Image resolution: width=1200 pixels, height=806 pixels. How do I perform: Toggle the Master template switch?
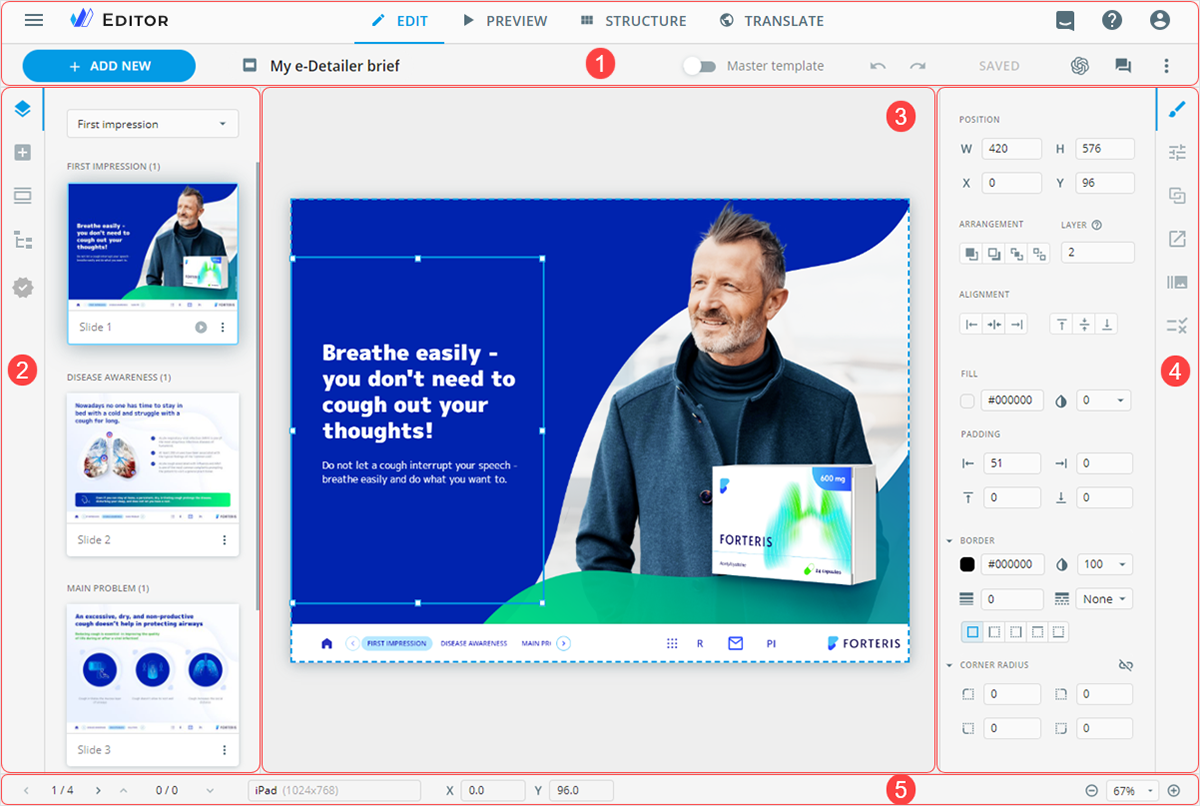pyautogui.click(x=699, y=66)
